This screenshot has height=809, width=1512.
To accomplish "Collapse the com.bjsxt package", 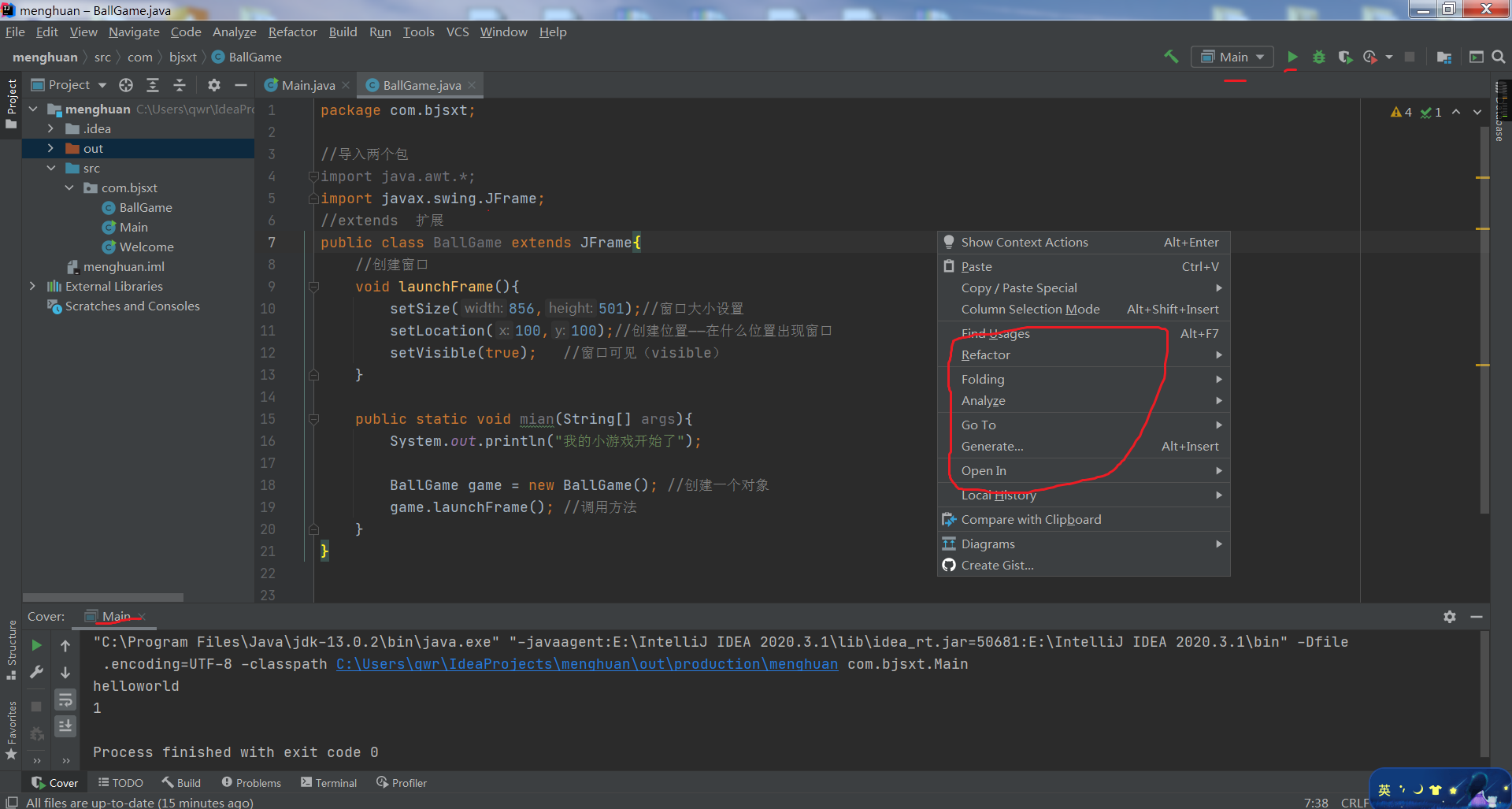I will (69, 187).
